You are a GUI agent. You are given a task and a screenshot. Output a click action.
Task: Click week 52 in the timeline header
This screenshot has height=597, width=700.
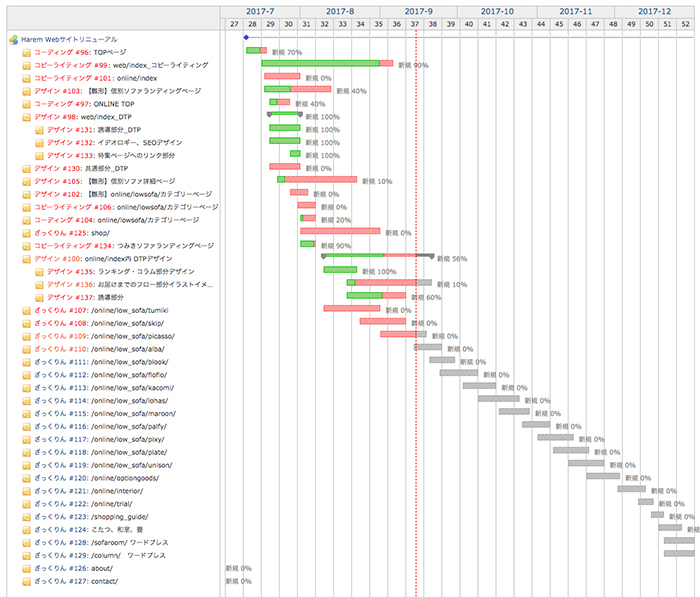point(686,24)
